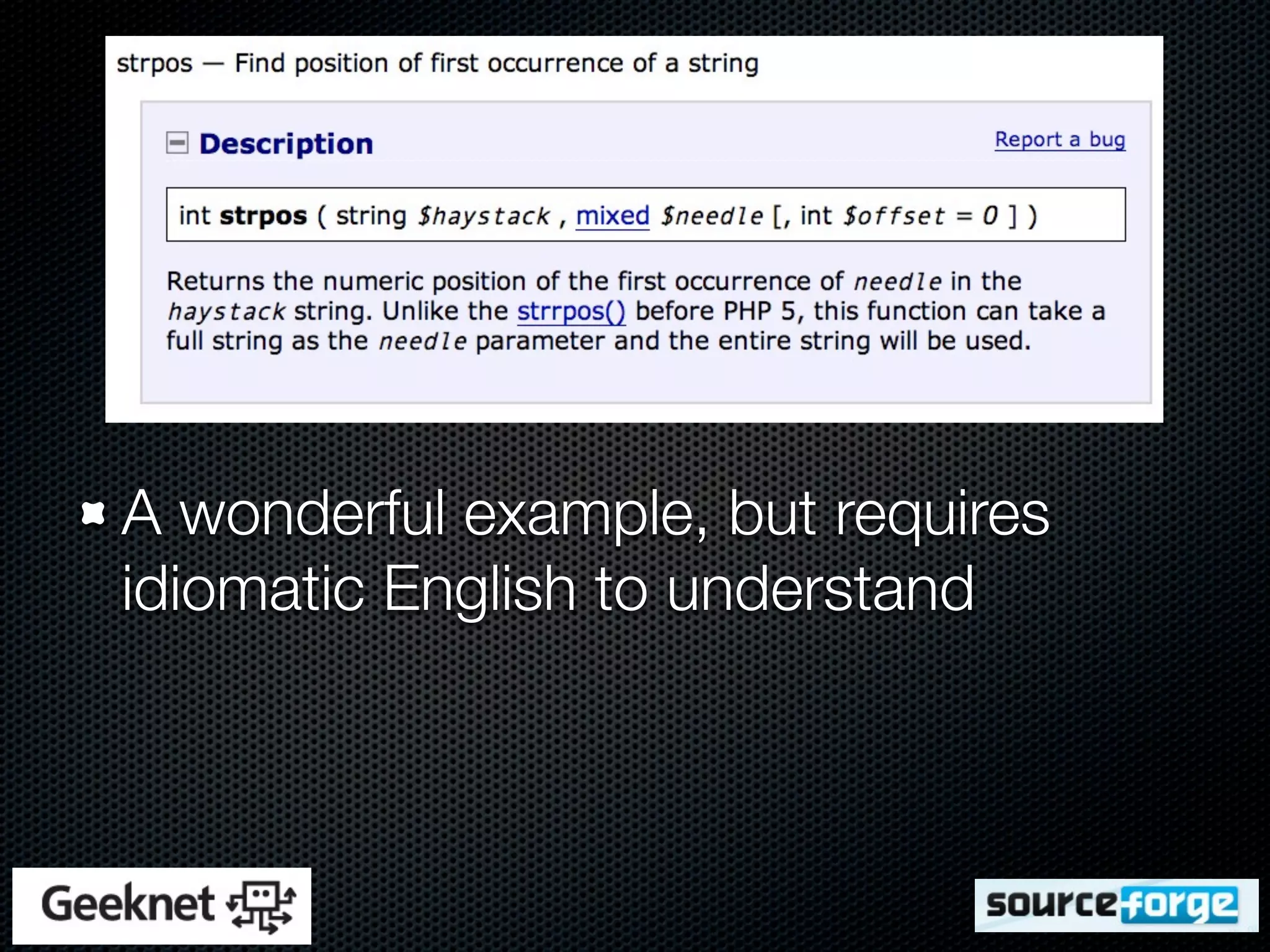Collapse the Description section toggle
Image resolution: width=1270 pixels, height=952 pixels.
177,143
